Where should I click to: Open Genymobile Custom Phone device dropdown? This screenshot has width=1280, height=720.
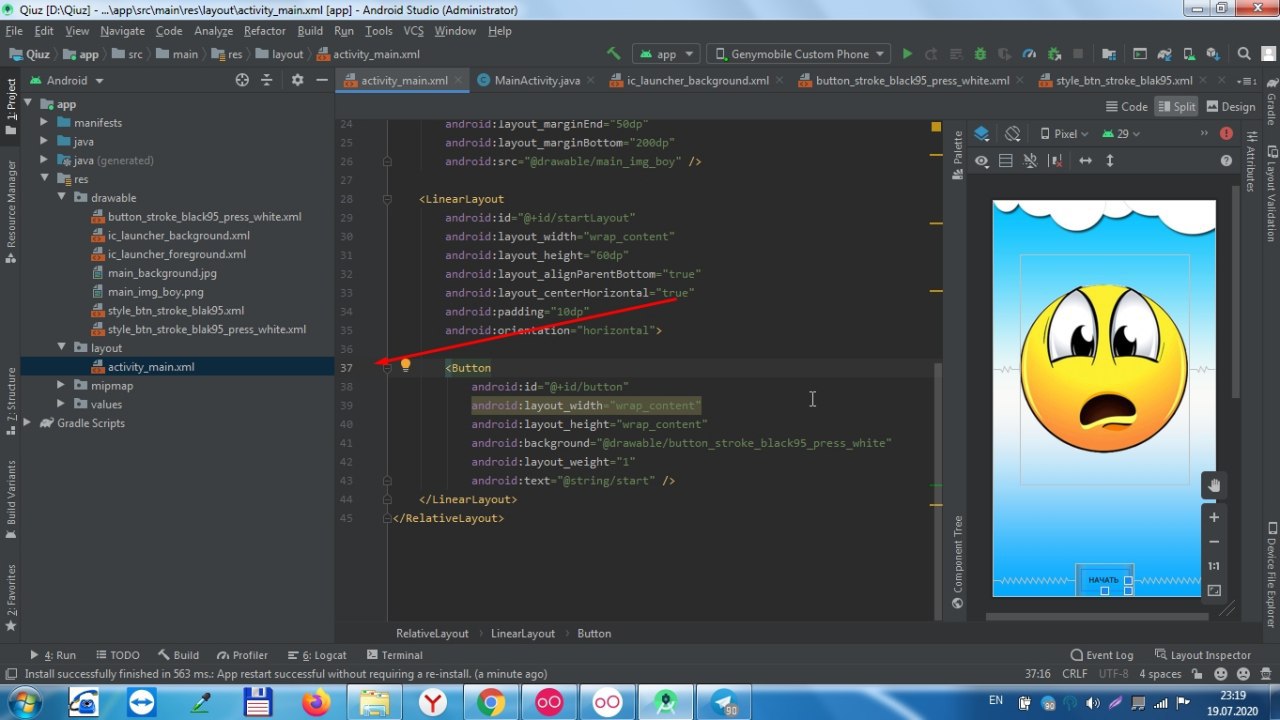[798, 54]
